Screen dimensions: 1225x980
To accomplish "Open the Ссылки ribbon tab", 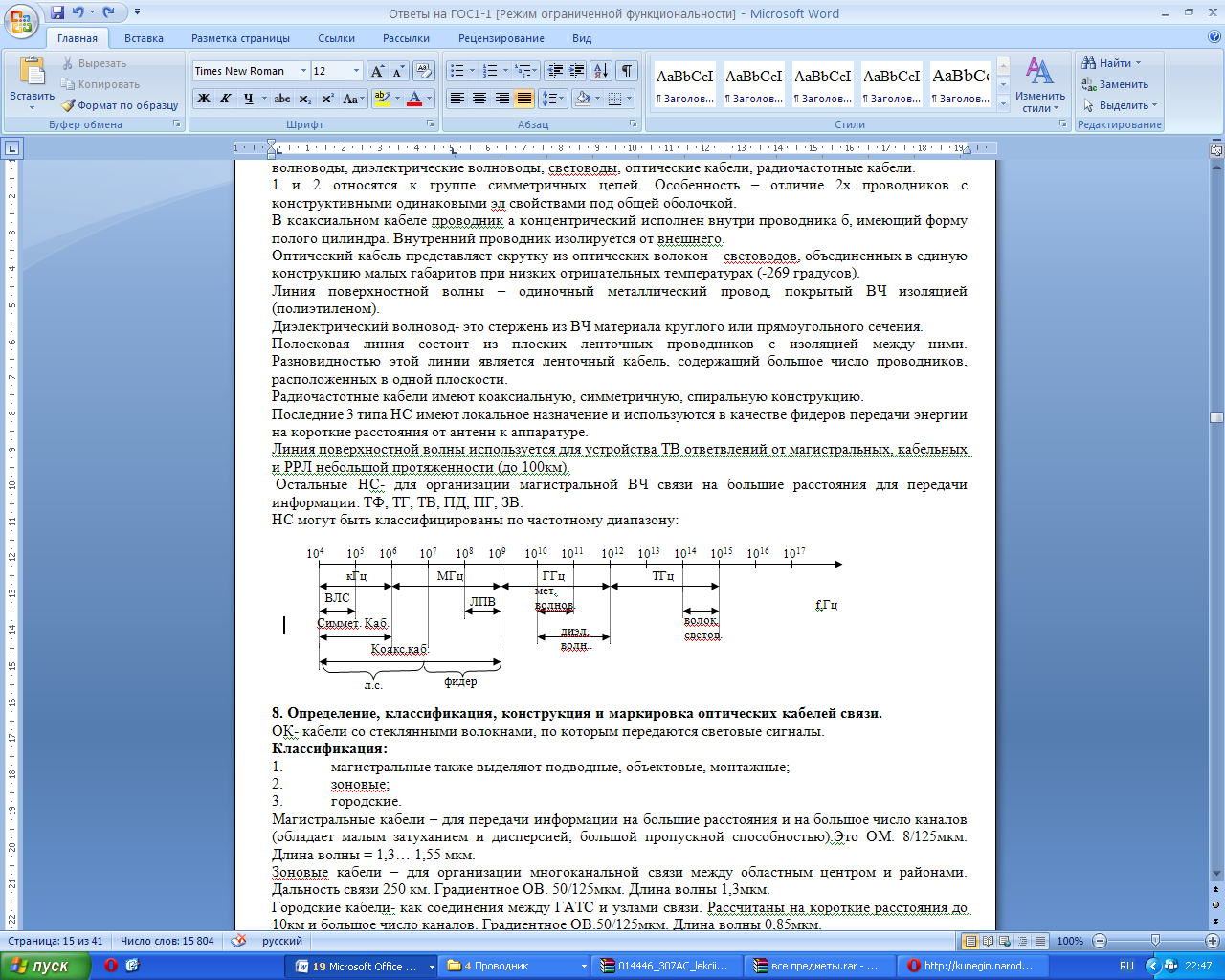I will (336, 38).
